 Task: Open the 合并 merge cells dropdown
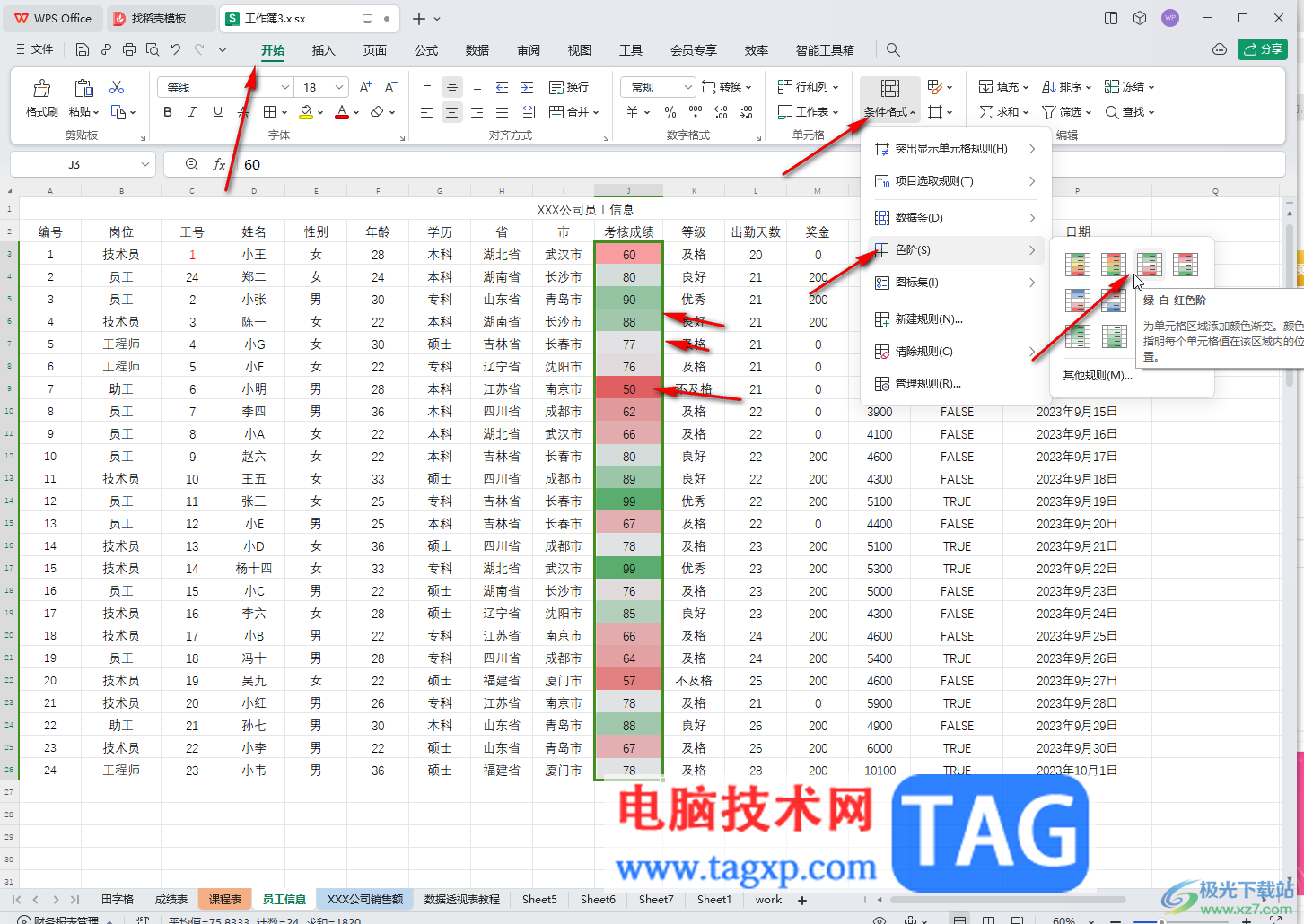pyautogui.click(x=573, y=112)
